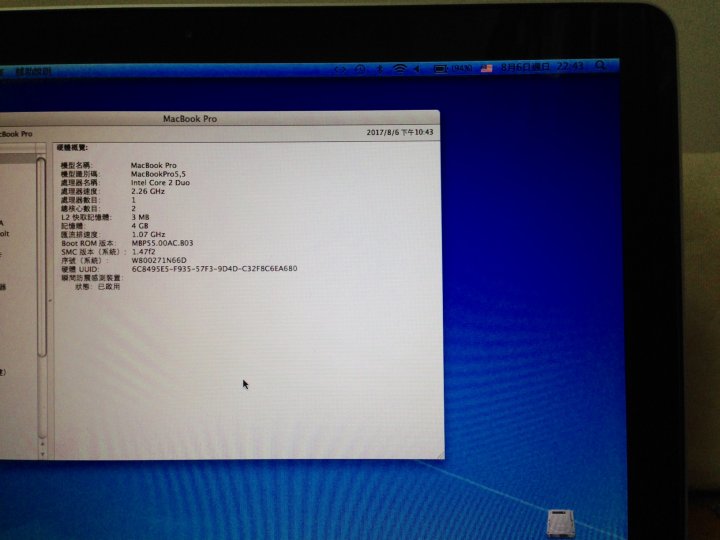Click the battery percentage (94%) text
Viewport: 720px width, 540px height.
(x=461, y=68)
